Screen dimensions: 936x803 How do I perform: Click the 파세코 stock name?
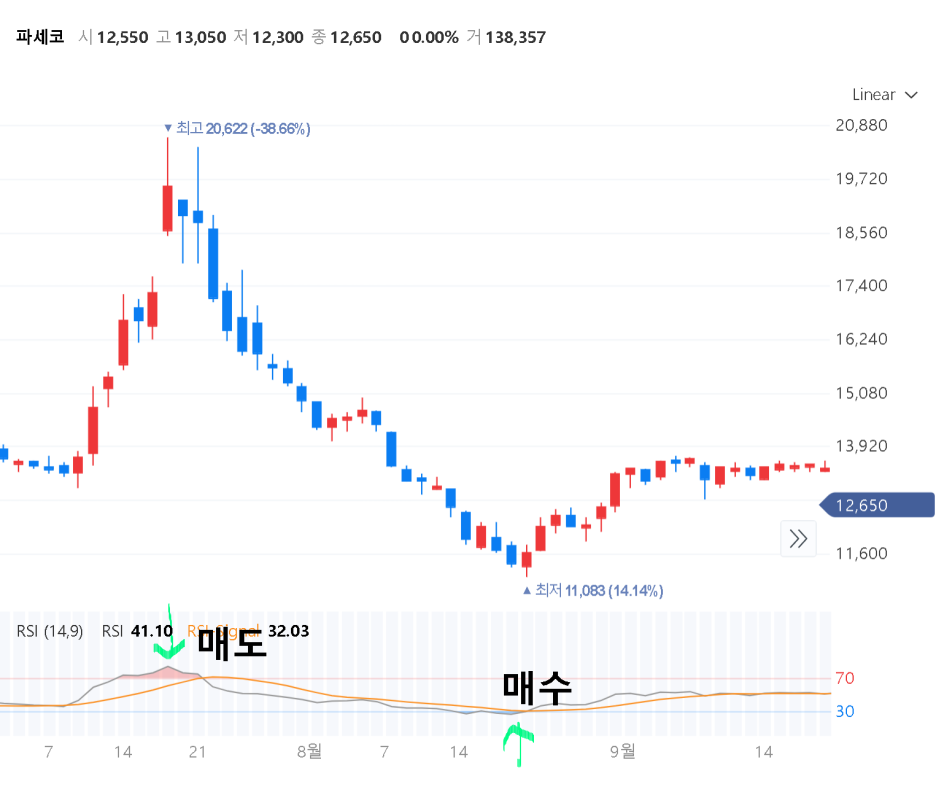point(39,37)
